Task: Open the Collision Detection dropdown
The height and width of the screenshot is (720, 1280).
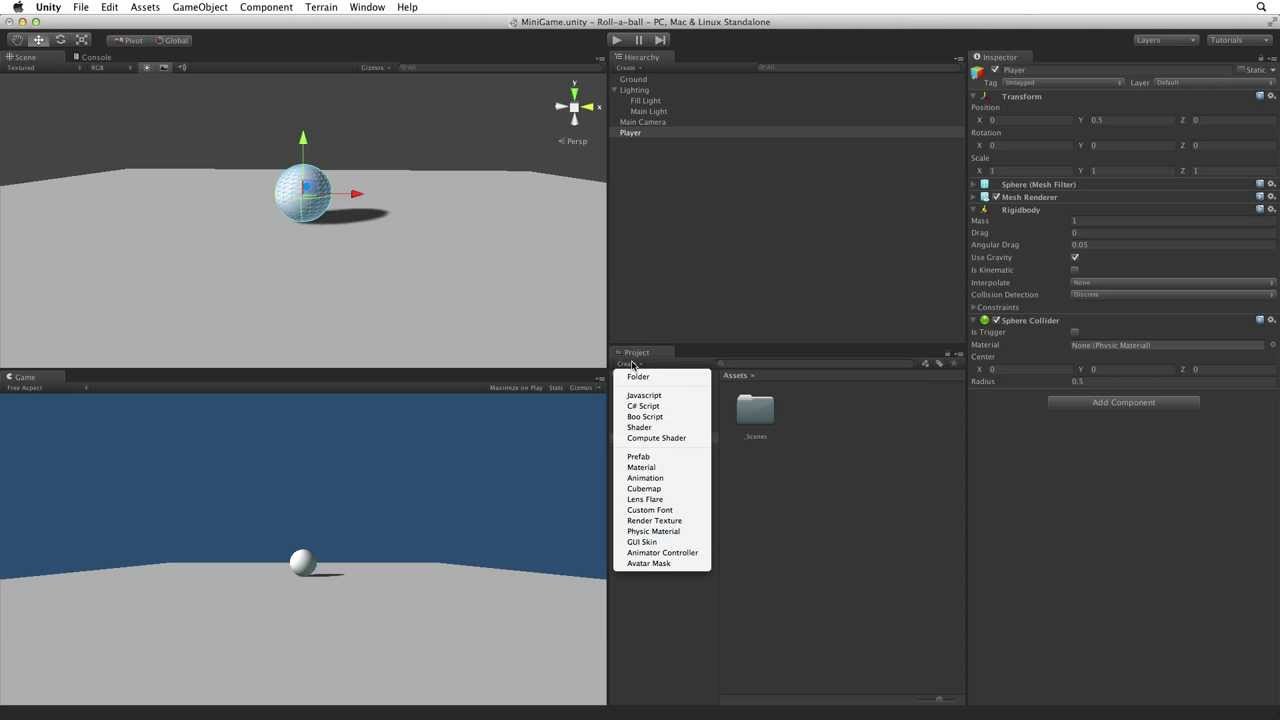Action: pos(1170,294)
